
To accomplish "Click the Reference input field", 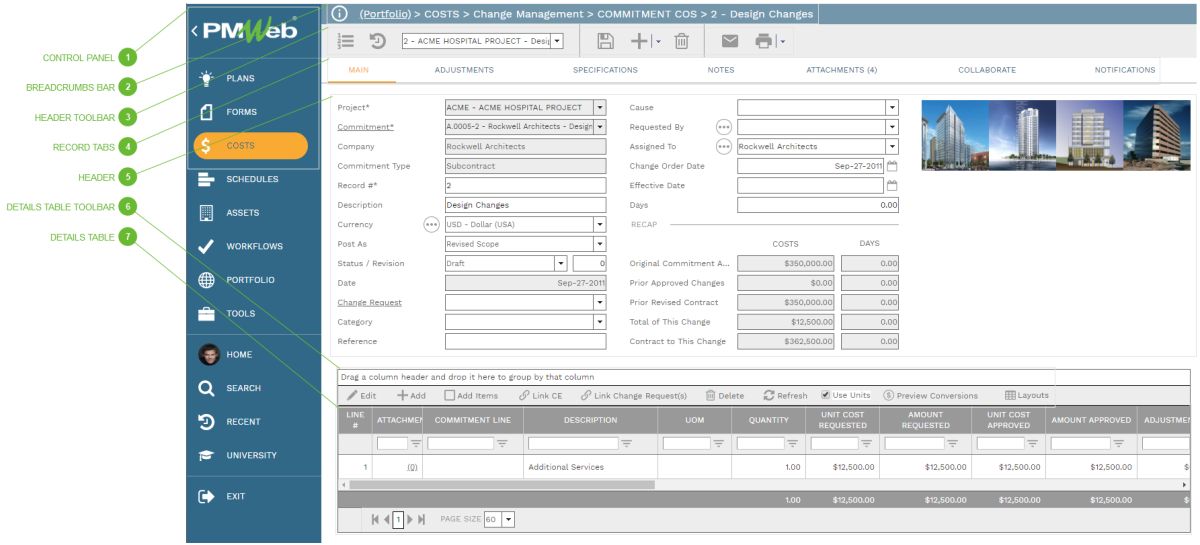I will [x=525, y=341].
